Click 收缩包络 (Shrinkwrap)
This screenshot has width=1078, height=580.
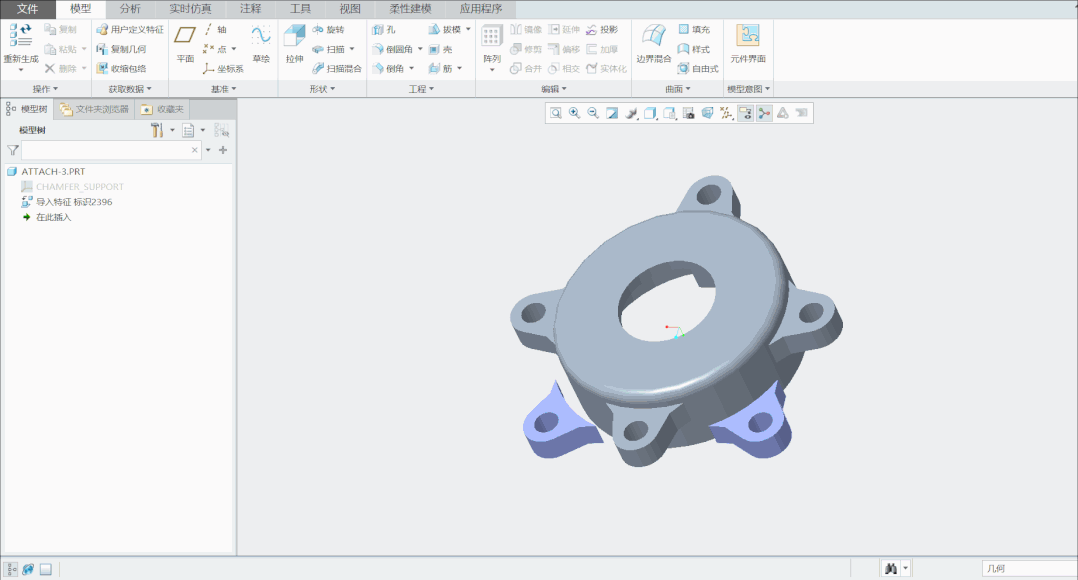pos(121,68)
